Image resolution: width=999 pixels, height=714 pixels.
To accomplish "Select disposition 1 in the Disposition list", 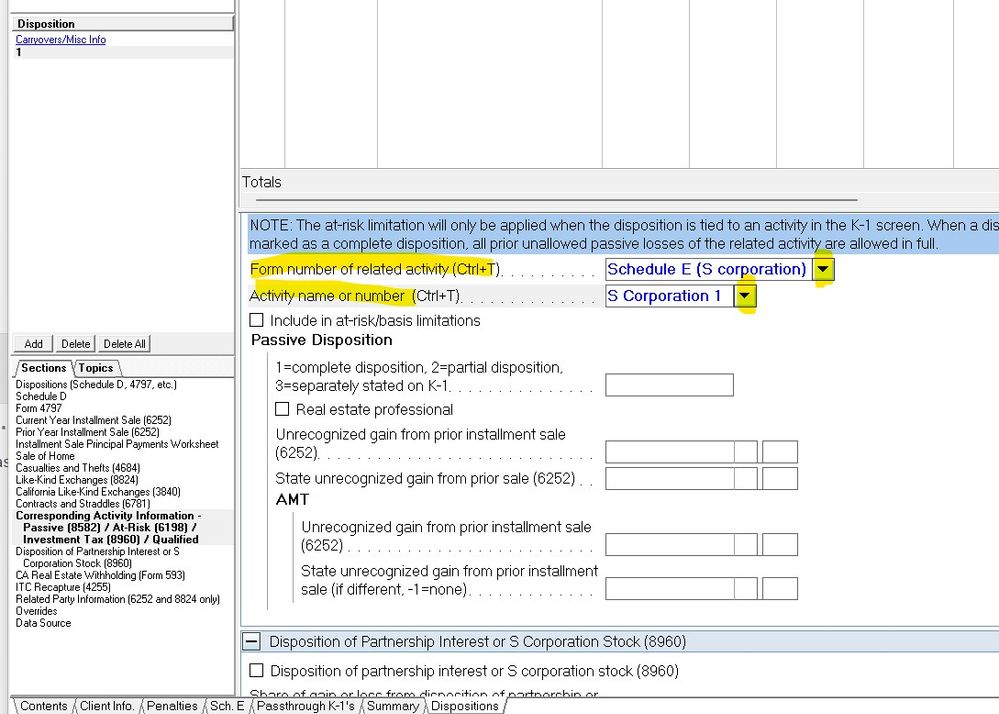I will click(18, 52).
